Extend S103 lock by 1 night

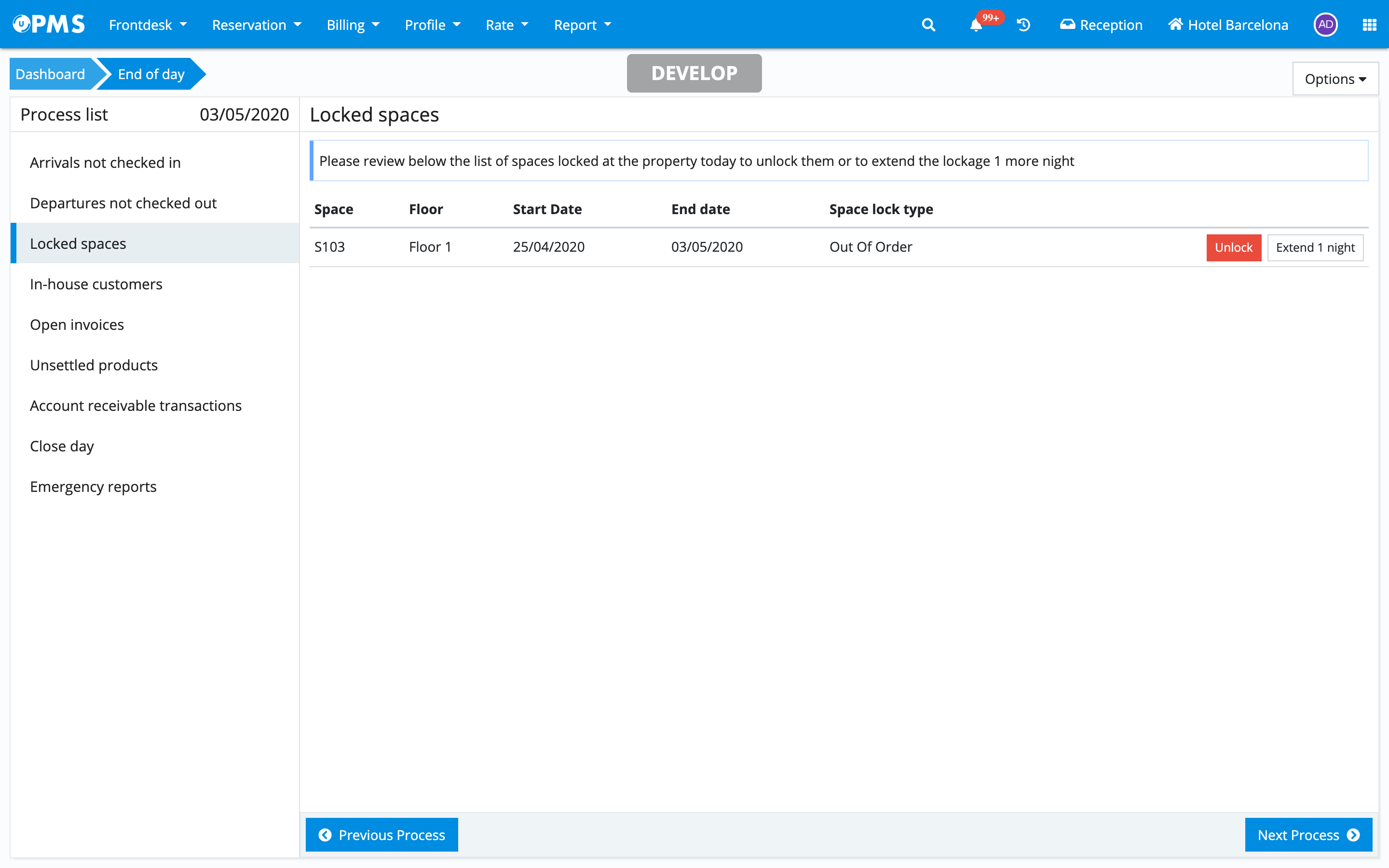[x=1314, y=247]
